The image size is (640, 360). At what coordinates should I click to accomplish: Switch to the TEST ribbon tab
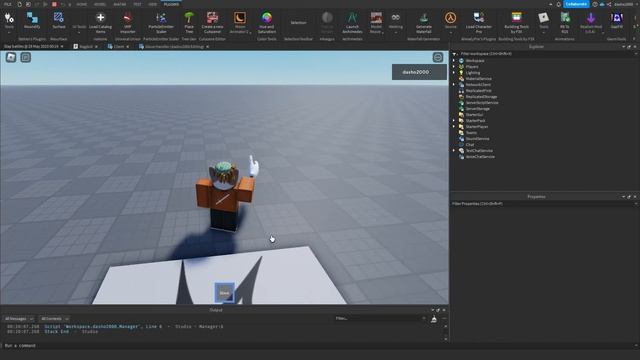point(137,4)
